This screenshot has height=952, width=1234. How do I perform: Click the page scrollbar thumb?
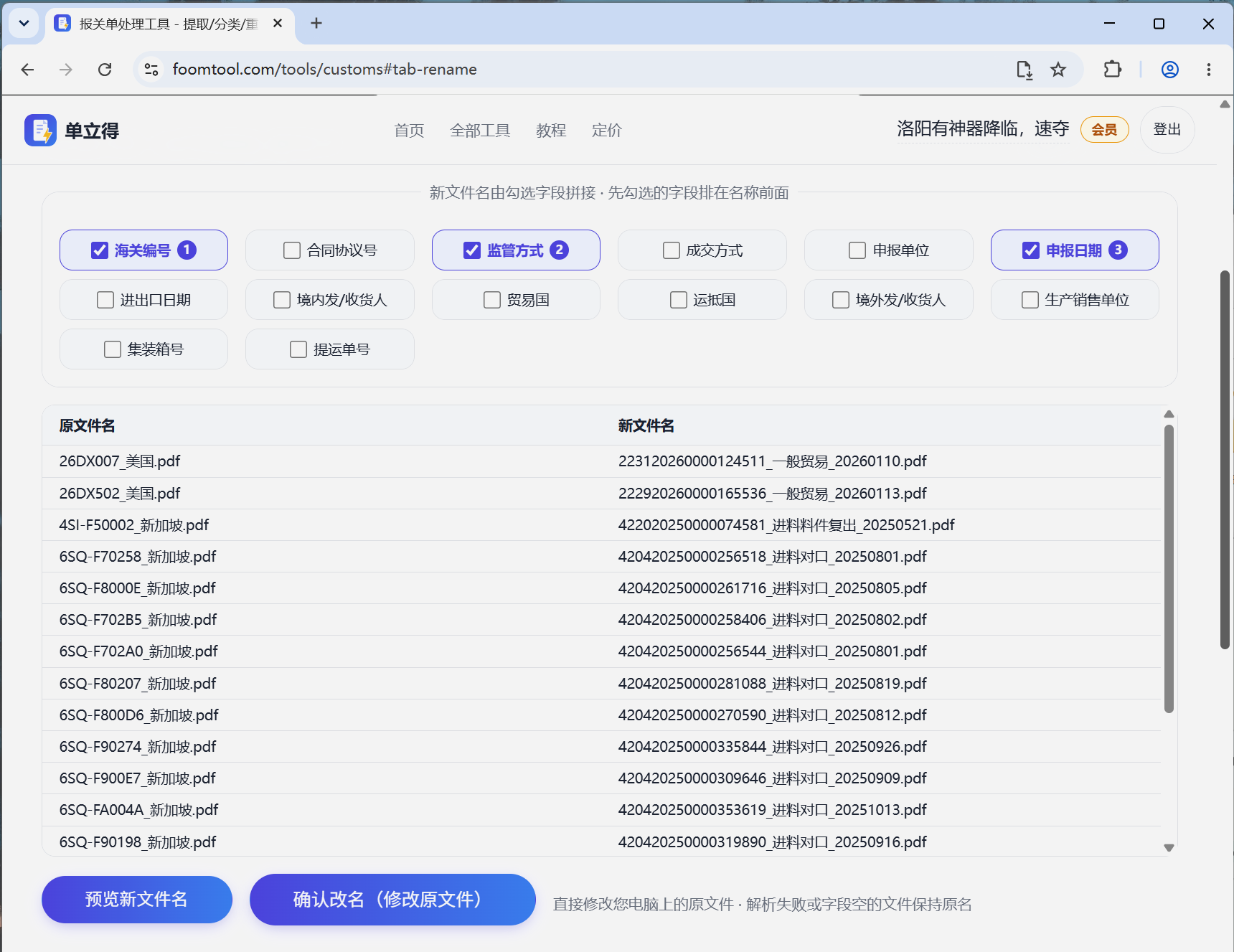(x=1225, y=460)
